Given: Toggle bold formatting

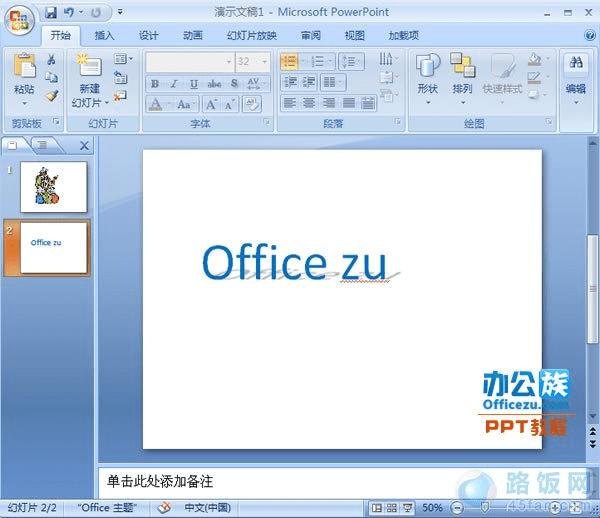Looking at the screenshot, I should [x=155, y=84].
